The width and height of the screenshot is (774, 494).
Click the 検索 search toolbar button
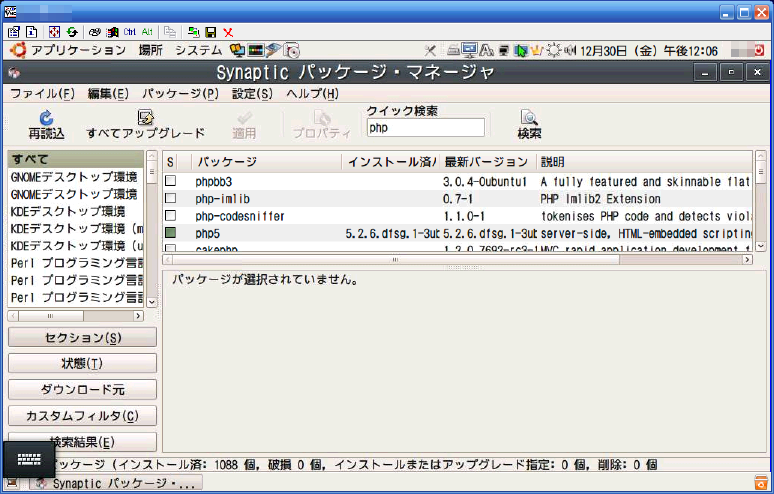529,125
